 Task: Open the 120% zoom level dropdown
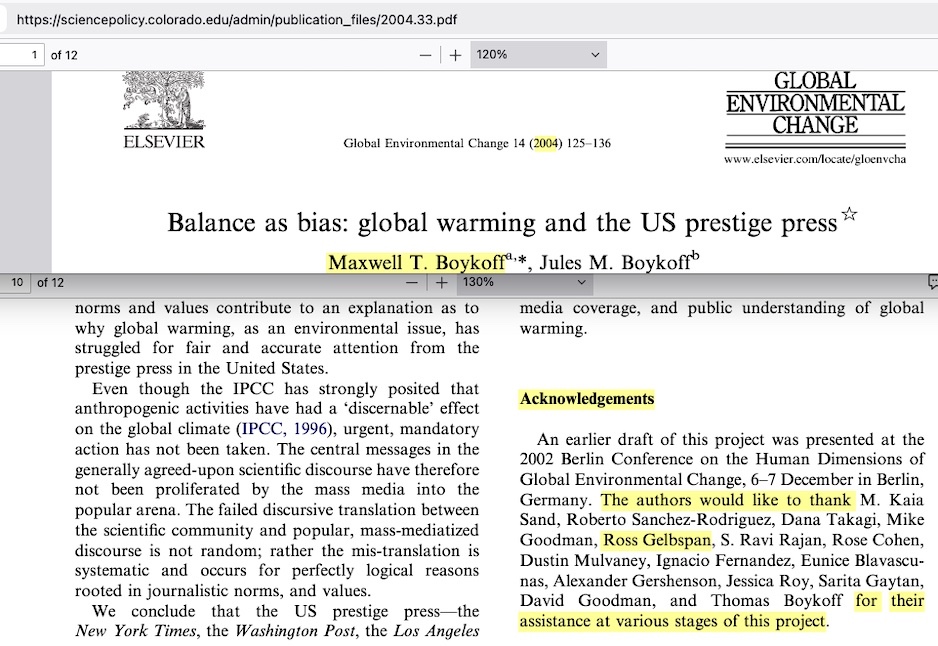(x=538, y=55)
